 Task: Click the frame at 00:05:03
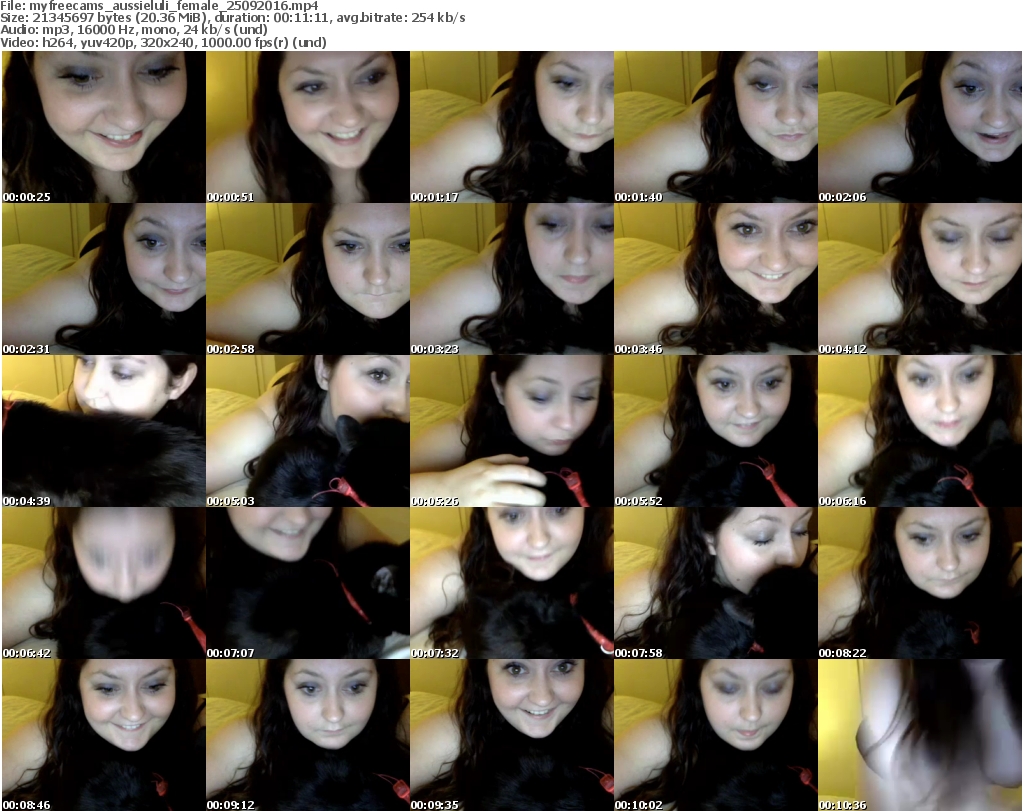(307, 431)
